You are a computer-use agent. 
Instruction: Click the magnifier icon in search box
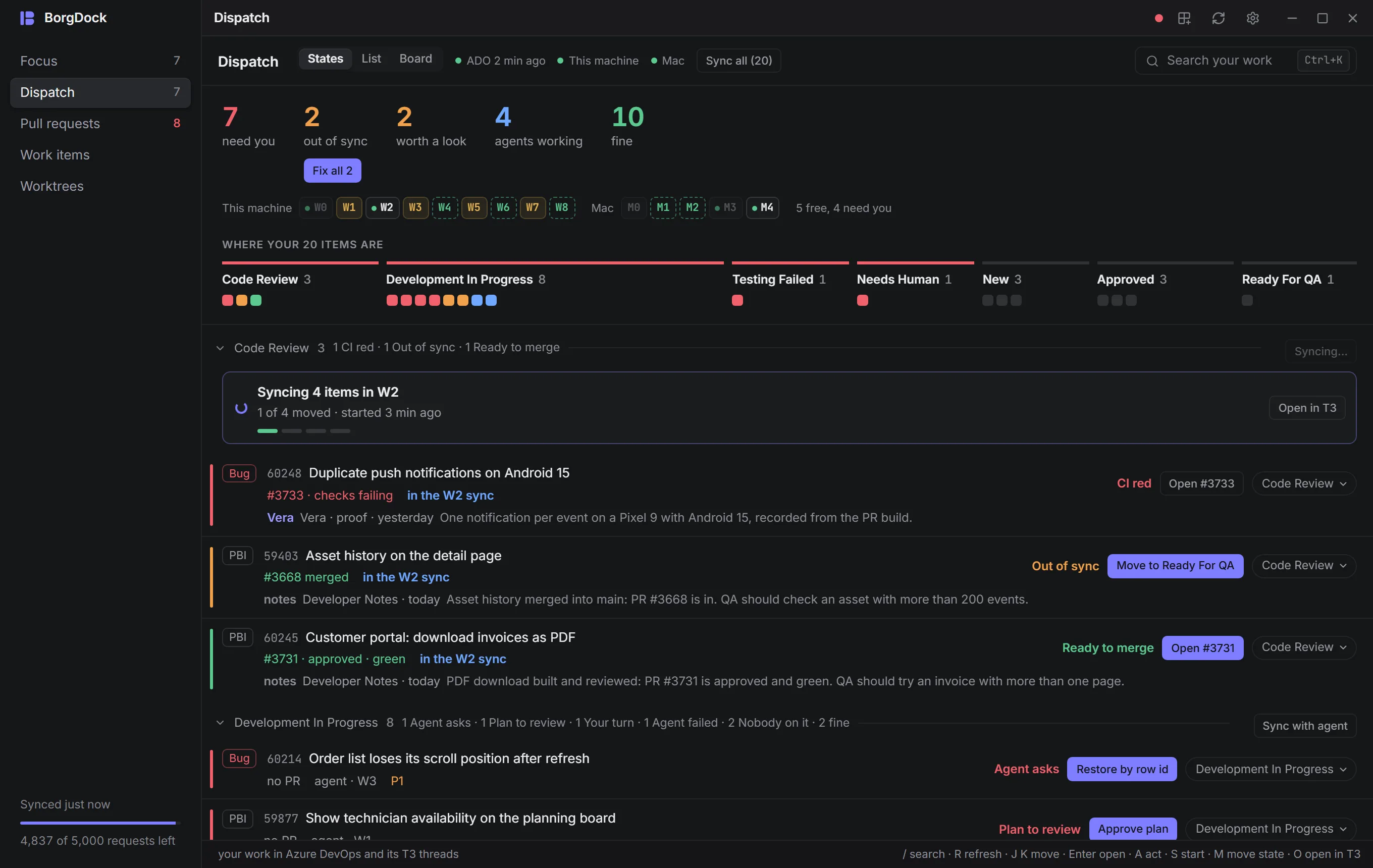(x=1152, y=61)
